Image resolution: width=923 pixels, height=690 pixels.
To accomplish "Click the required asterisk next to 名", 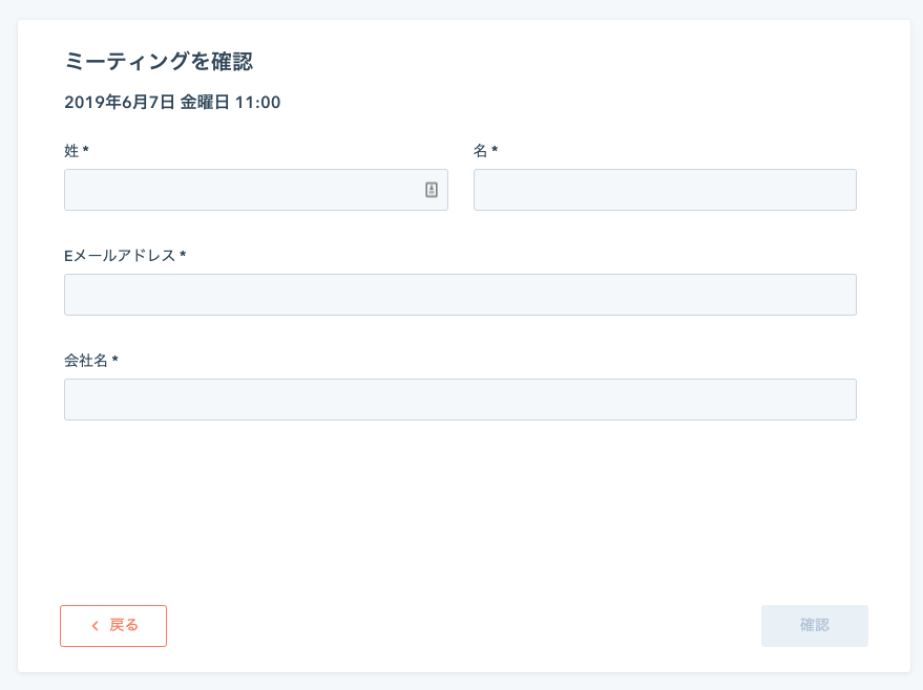I will [x=495, y=150].
